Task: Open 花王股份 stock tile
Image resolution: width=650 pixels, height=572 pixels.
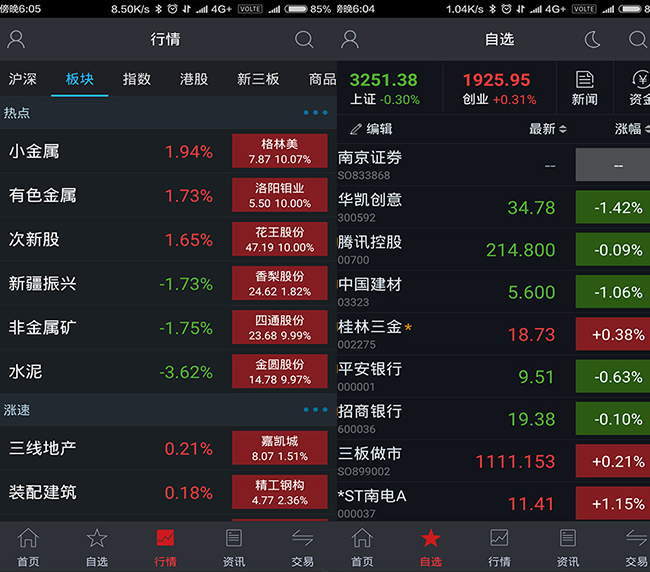Action: coord(280,239)
